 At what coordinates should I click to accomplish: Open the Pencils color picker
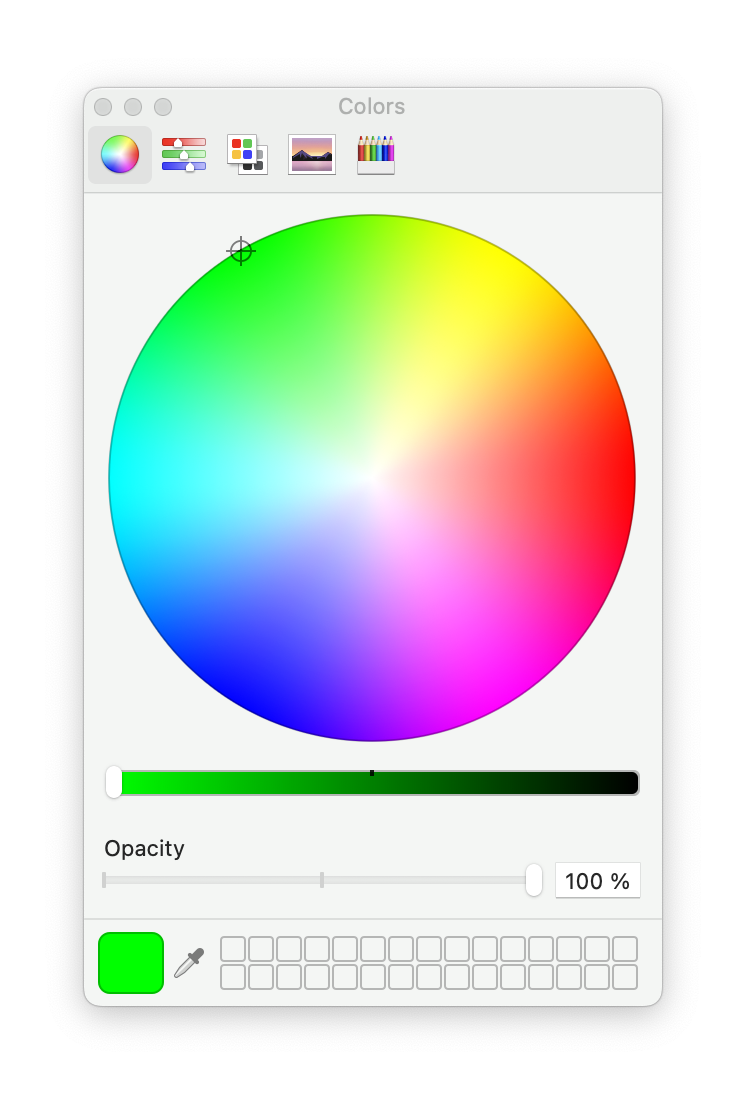(x=376, y=155)
